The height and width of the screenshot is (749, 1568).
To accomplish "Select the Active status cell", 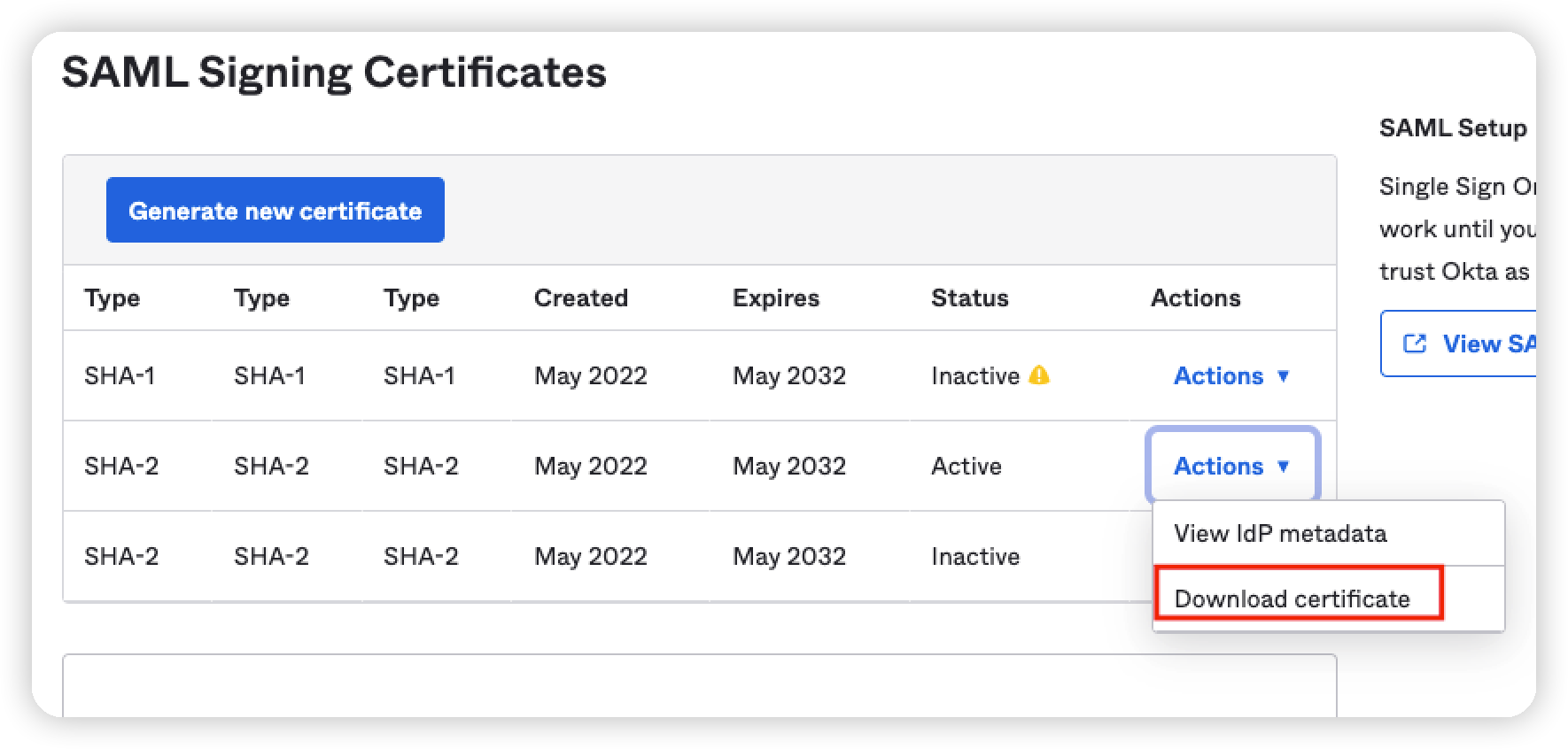I will [966, 466].
